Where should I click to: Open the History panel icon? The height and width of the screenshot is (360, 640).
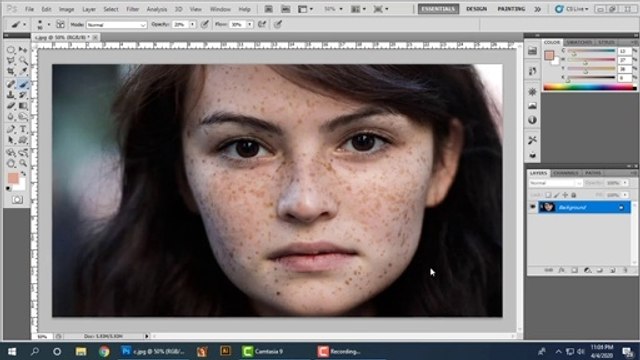click(x=532, y=71)
